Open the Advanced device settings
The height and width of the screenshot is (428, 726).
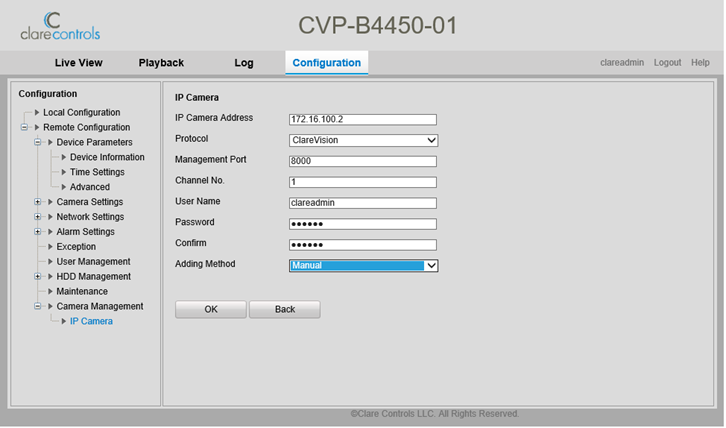(90, 187)
